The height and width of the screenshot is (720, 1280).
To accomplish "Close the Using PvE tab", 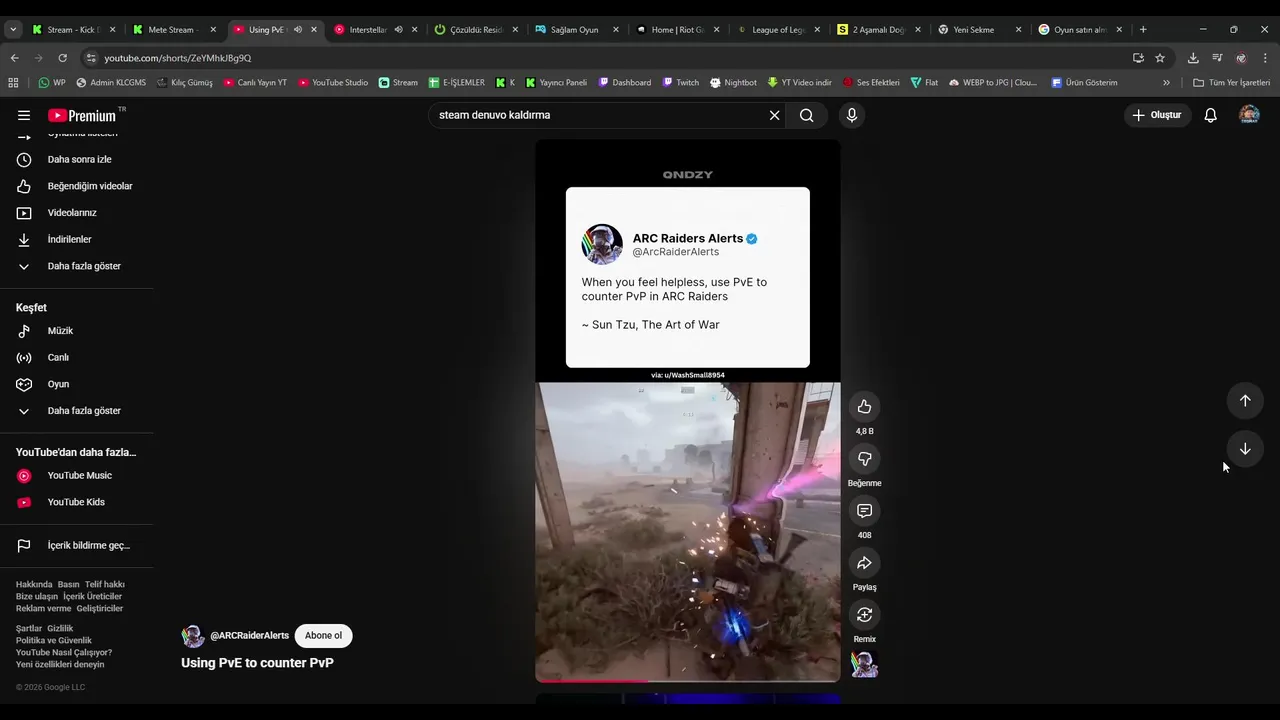I will click(314, 30).
